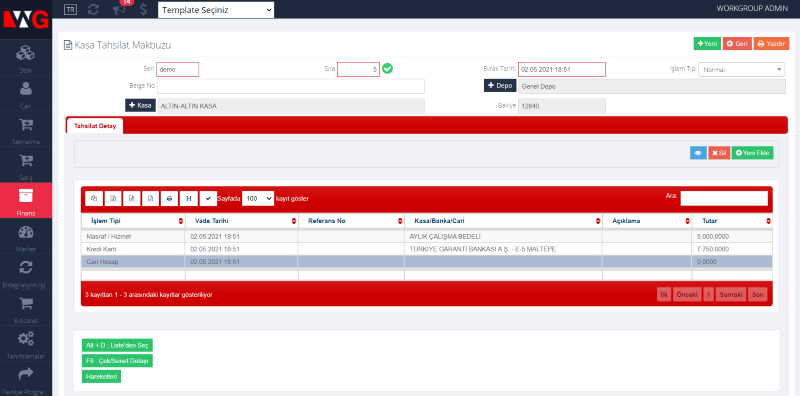800x396 pixels.
Task: Click WORKGROUP ADMIN user label
Action: click(752, 9)
